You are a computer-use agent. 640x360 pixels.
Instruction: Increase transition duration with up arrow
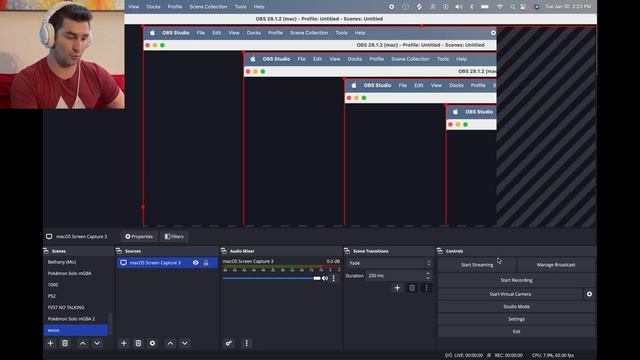tap(428, 273)
